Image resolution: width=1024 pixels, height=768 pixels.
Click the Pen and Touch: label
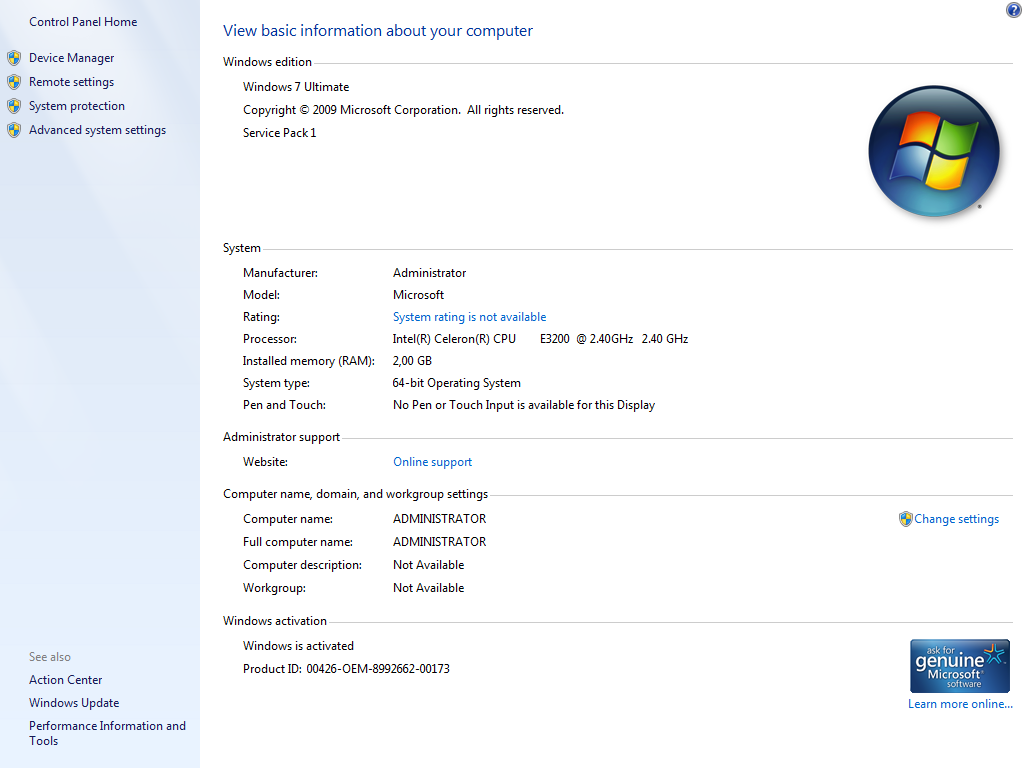(x=284, y=405)
